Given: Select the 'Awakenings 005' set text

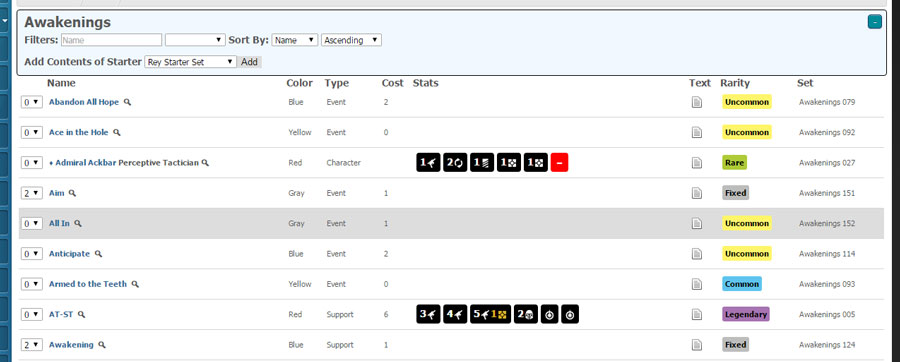Looking at the screenshot, I should coord(827,314).
